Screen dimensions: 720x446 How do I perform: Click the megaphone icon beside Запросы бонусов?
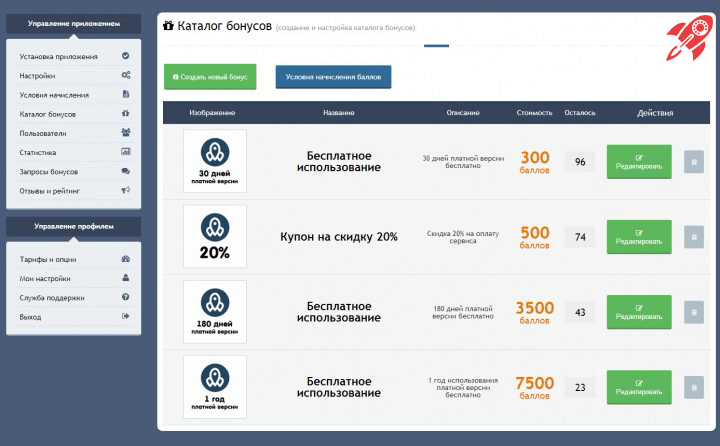coord(125,171)
